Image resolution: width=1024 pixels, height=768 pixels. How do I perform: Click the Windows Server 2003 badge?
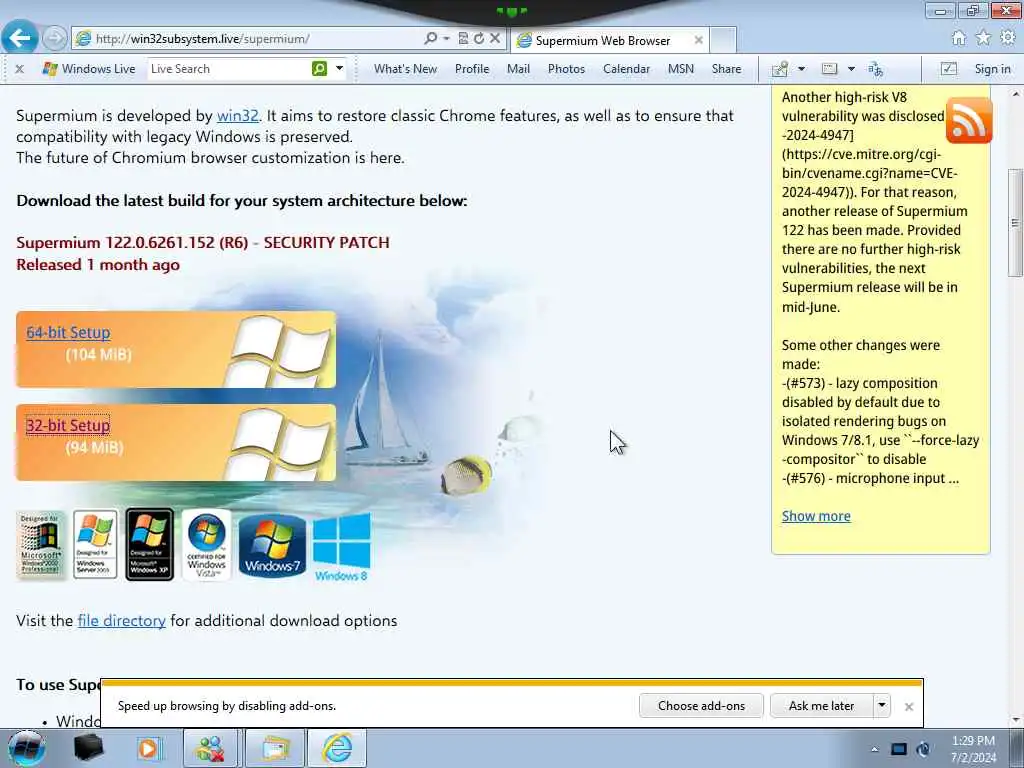[95, 545]
